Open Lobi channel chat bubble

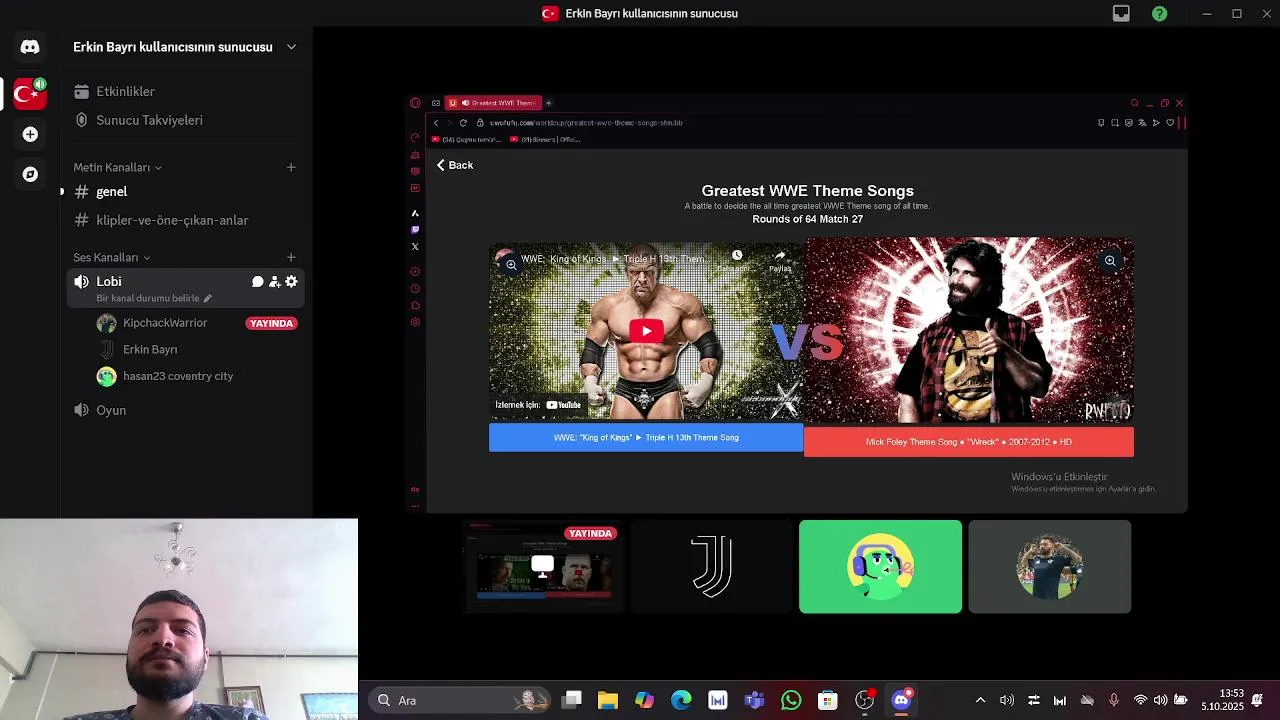257,282
